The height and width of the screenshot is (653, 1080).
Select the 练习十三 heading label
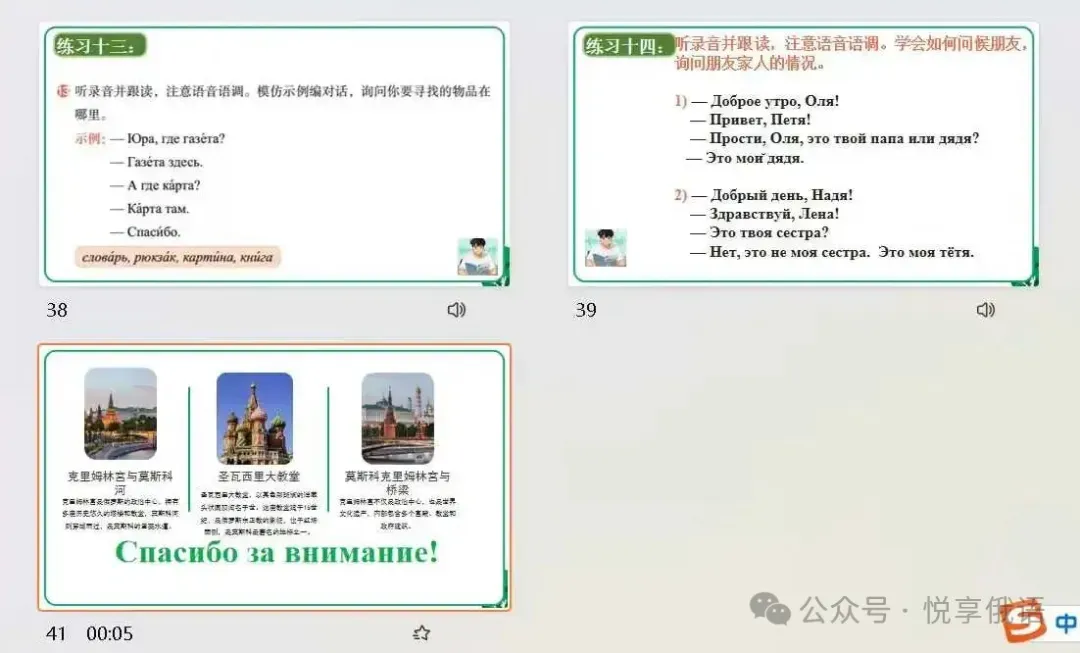[x=99, y=45]
